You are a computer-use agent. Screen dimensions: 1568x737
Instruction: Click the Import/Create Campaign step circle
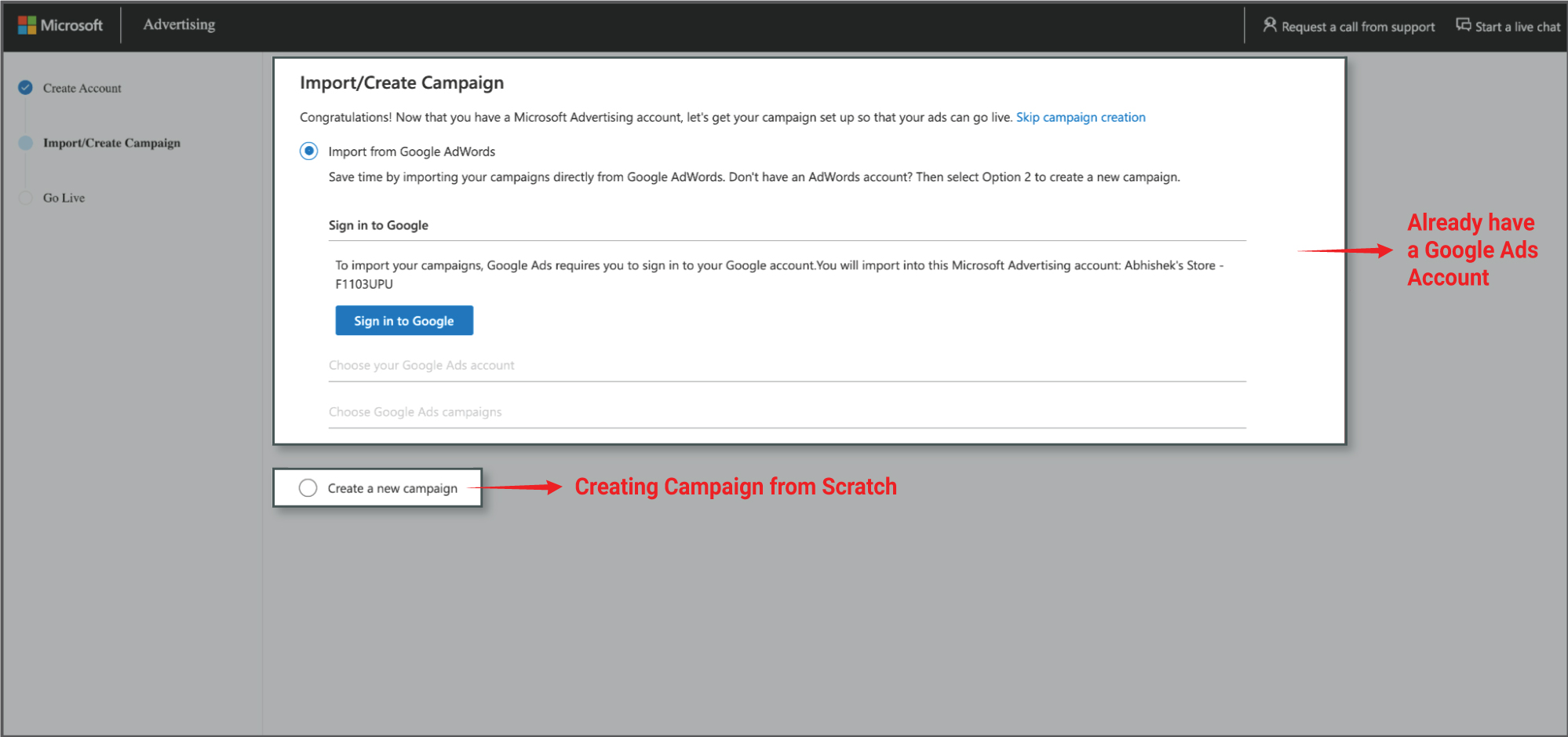click(x=26, y=143)
